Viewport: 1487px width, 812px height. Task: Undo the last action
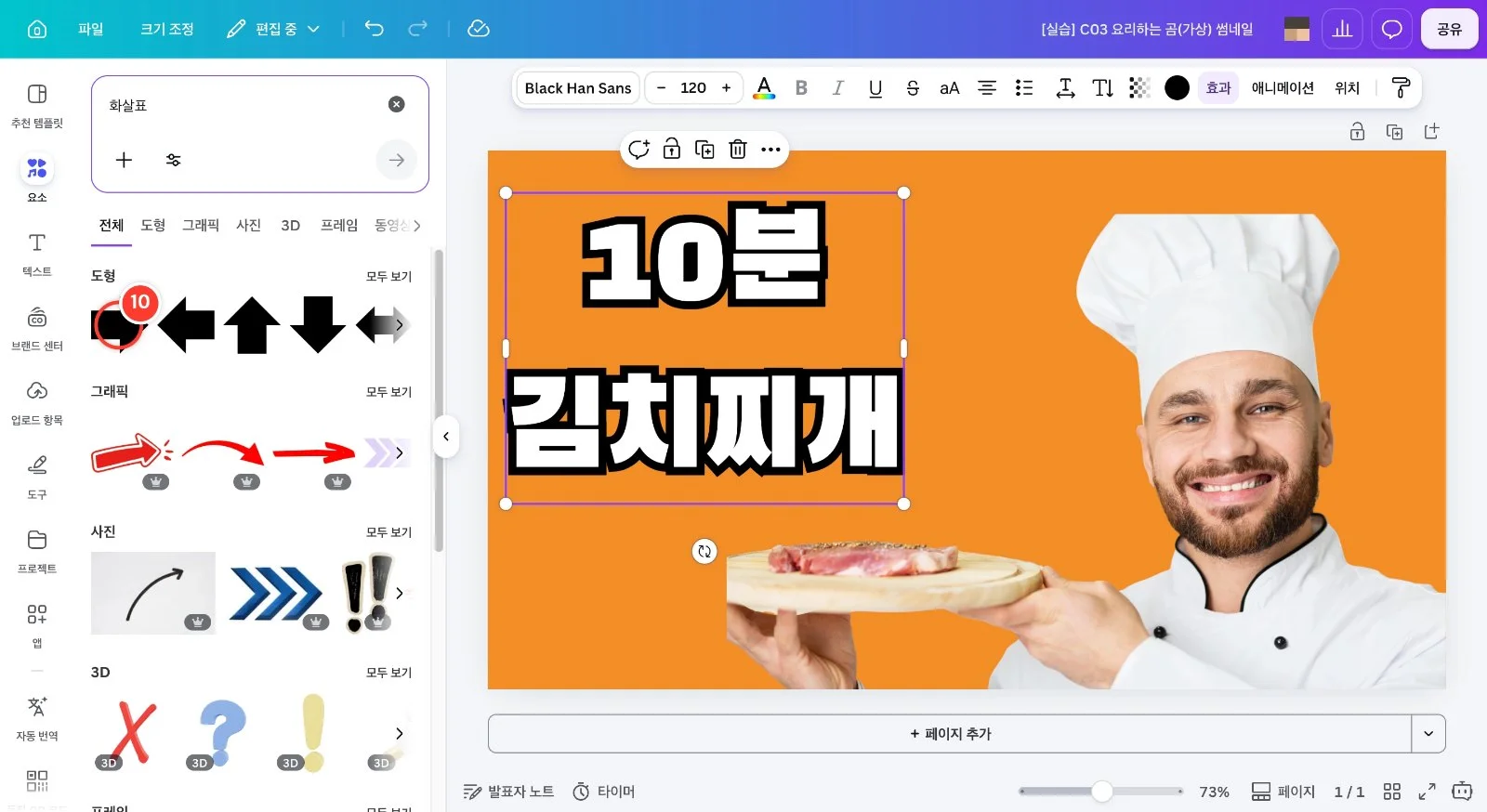(374, 29)
